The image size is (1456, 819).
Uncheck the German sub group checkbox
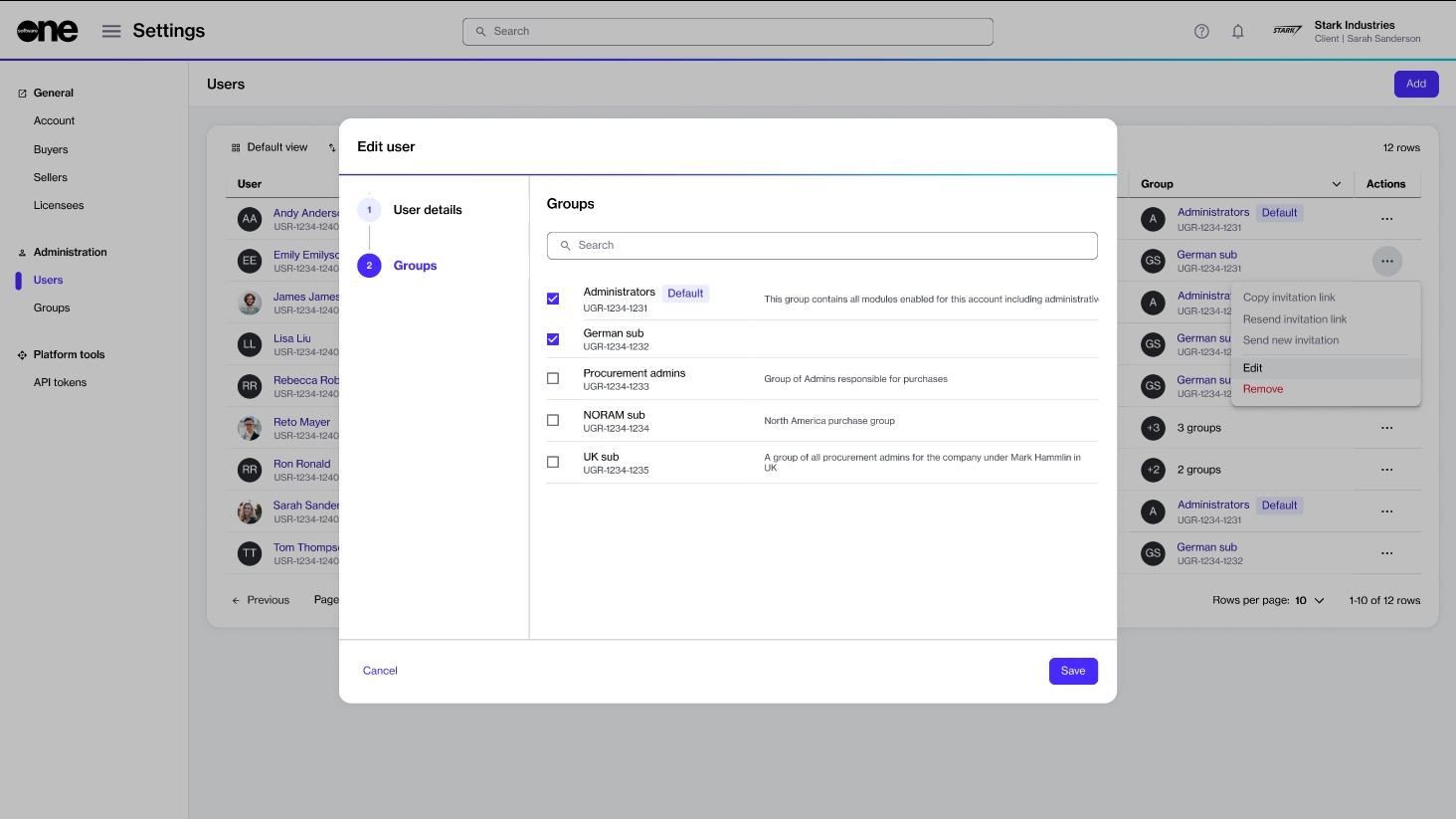[553, 339]
